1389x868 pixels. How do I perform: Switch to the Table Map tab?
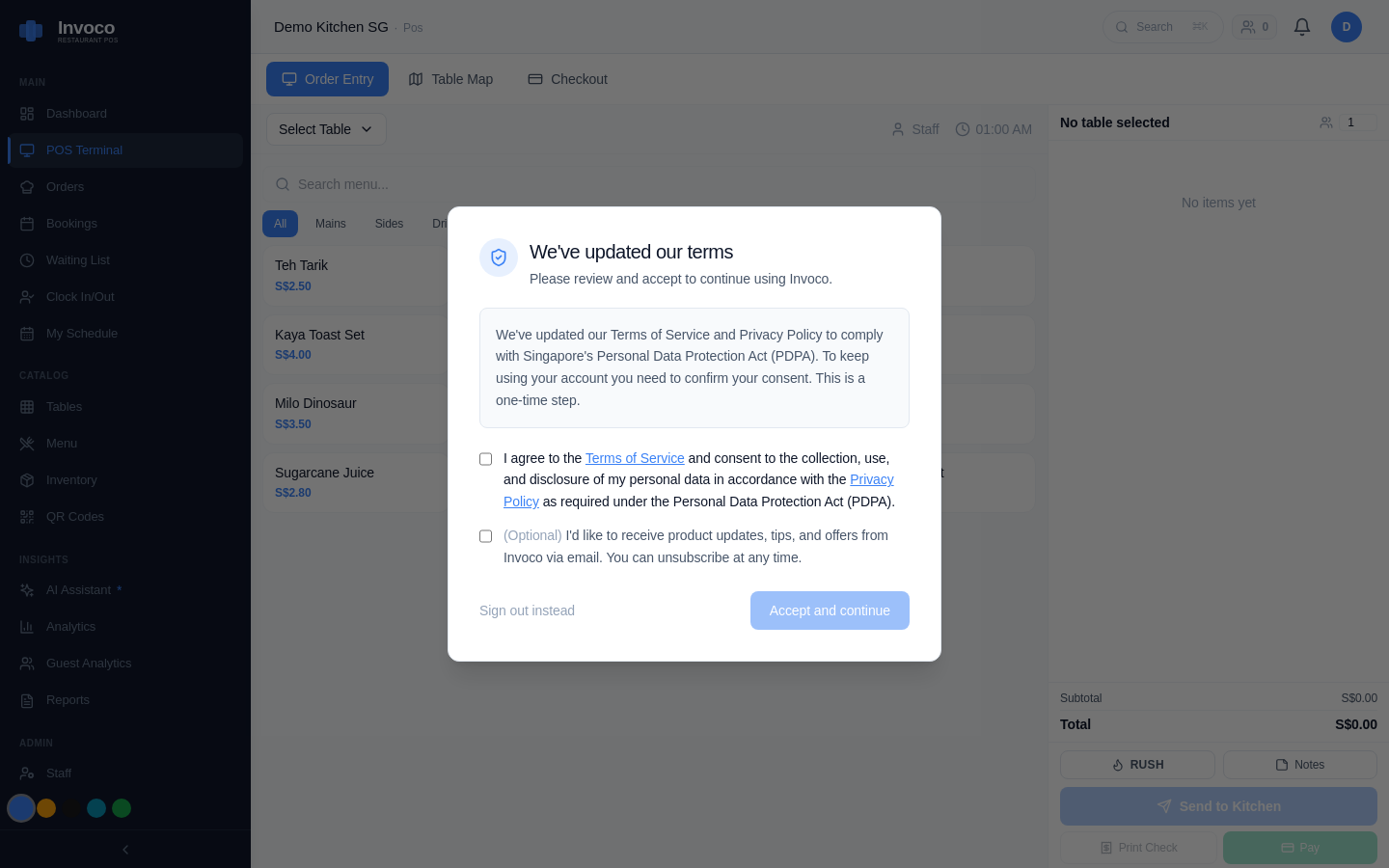450,78
